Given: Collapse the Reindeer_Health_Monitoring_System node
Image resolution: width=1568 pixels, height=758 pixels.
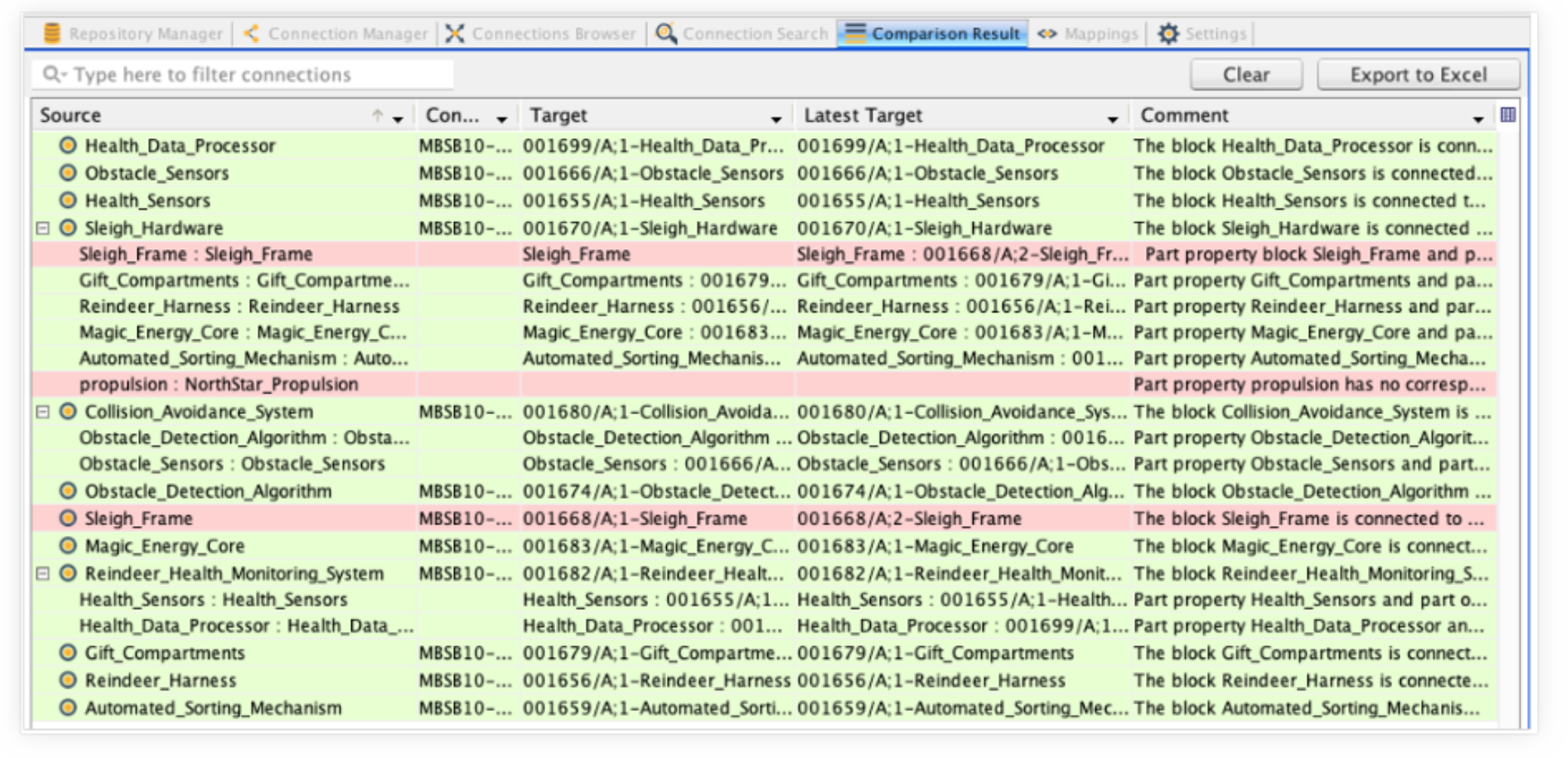Looking at the screenshot, I should [x=43, y=574].
